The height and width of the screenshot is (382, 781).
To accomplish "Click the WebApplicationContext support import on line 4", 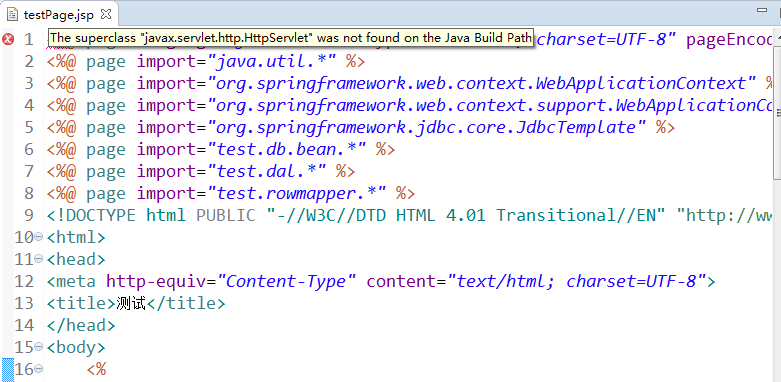I will (x=490, y=106).
